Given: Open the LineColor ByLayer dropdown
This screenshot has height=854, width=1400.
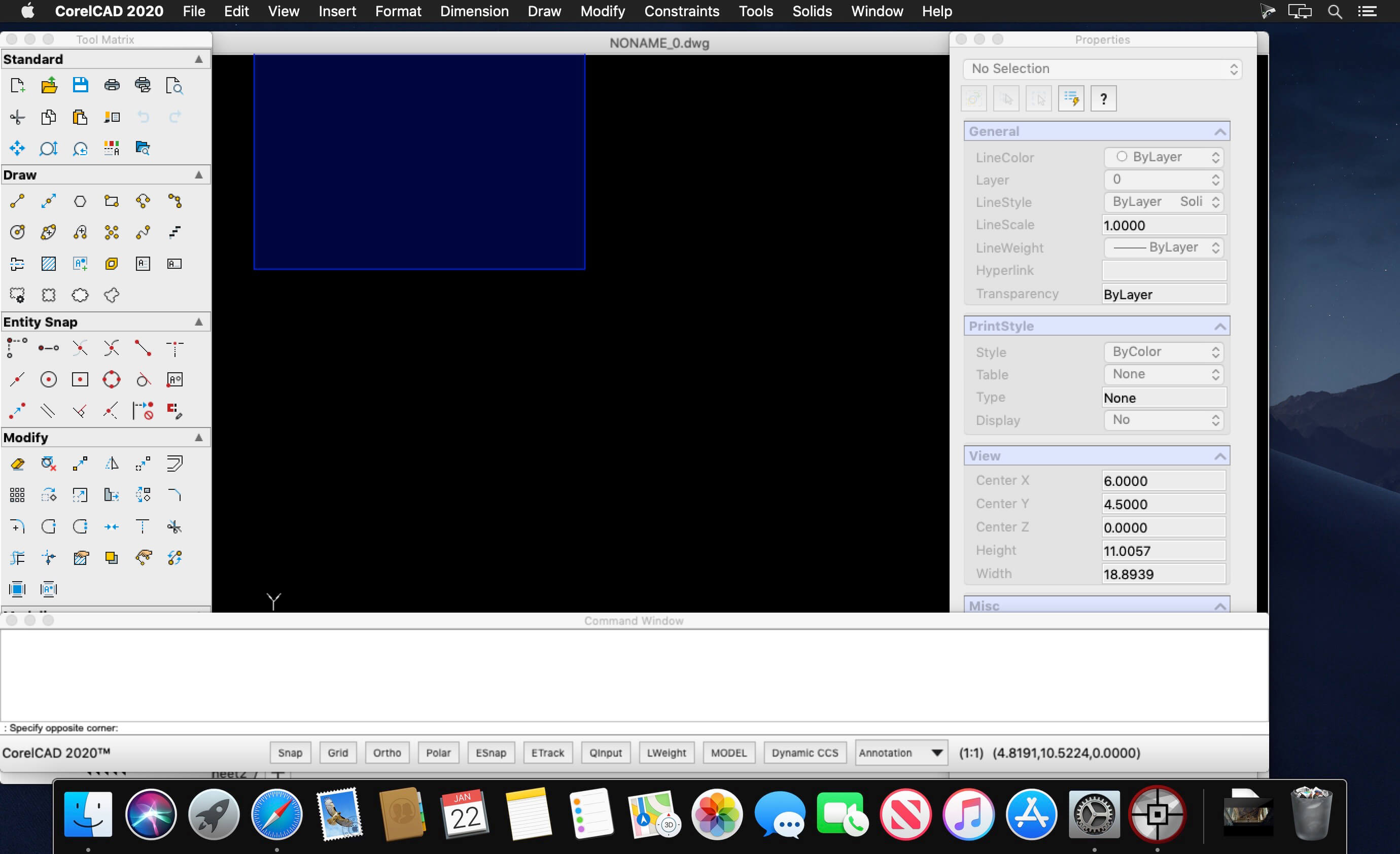Looking at the screenshot, I should (1163, 157).
